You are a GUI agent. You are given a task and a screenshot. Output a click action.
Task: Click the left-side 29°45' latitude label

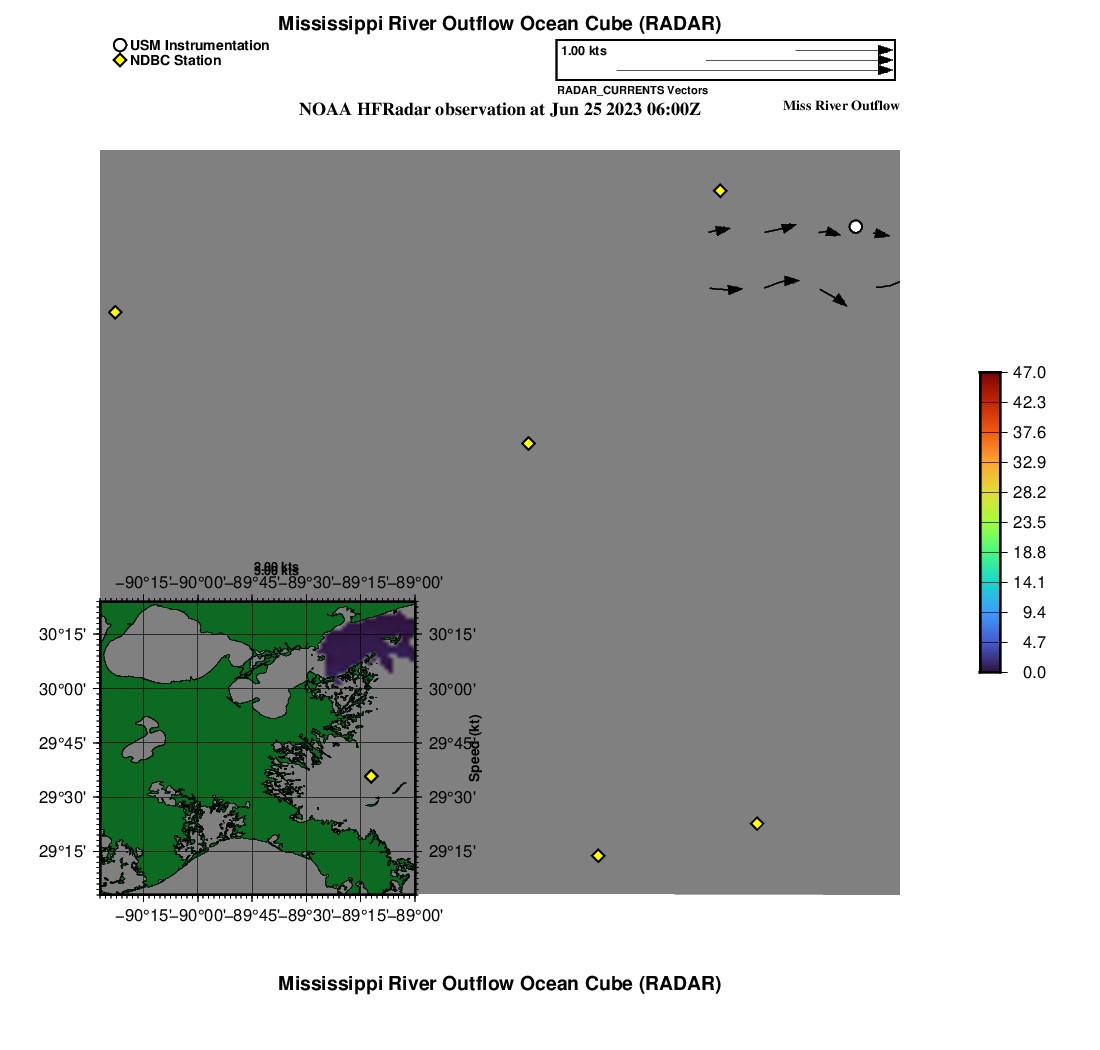(62, 743)
